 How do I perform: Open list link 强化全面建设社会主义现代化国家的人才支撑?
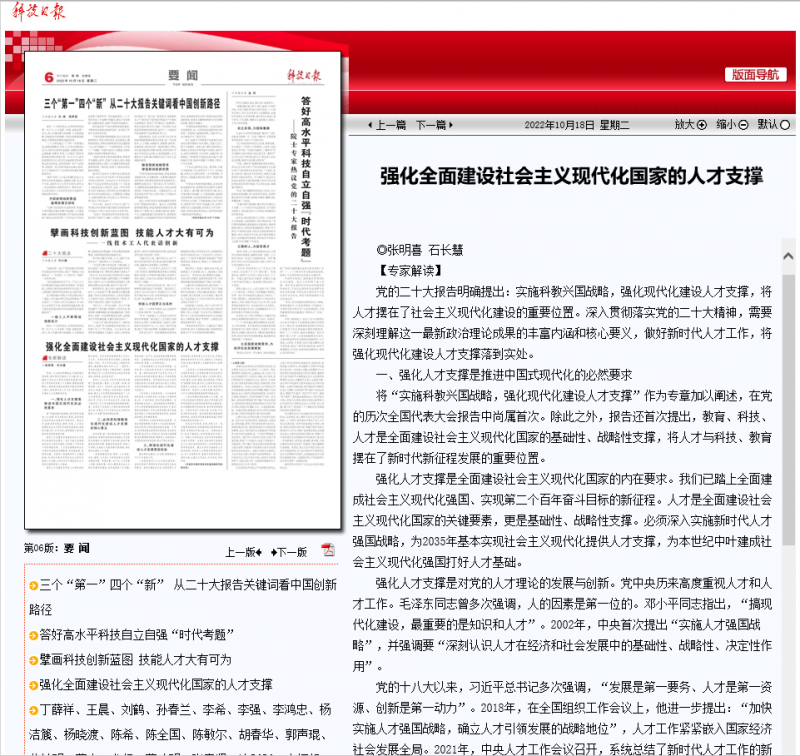tap(156, 685)
